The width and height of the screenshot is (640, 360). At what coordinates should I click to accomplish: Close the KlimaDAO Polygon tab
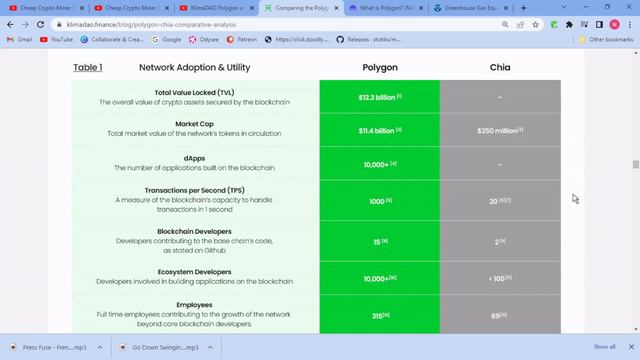coord(251,8)
